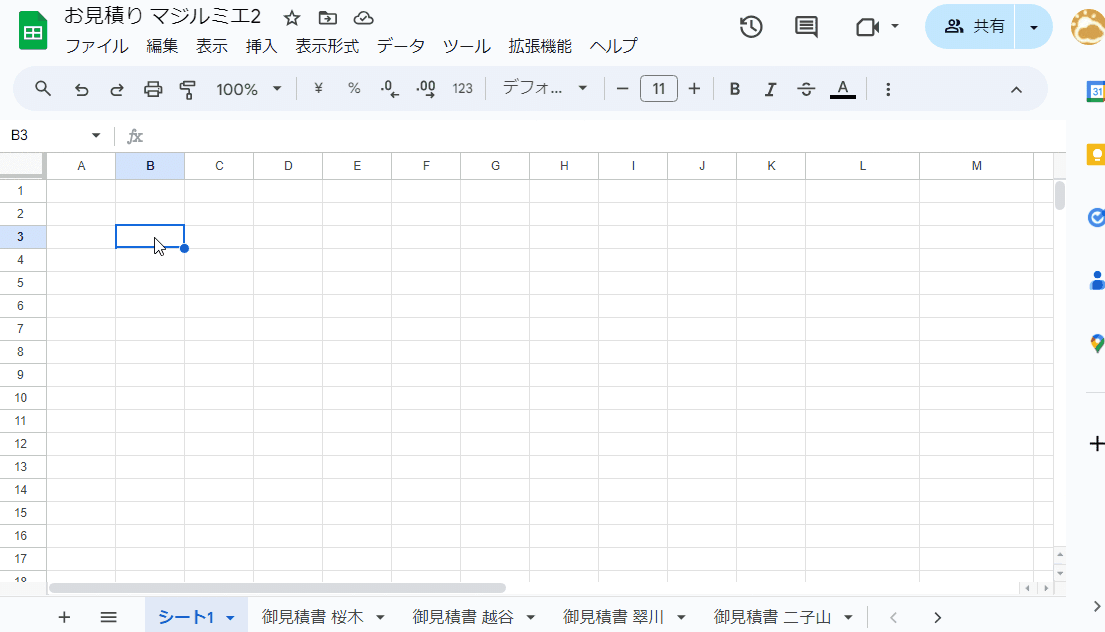Image resolution: width=1105 pixels, height=632 pixels.
Task: Switch to the 御見積書 翠川 sheet tab
Action: pos(613,617)
